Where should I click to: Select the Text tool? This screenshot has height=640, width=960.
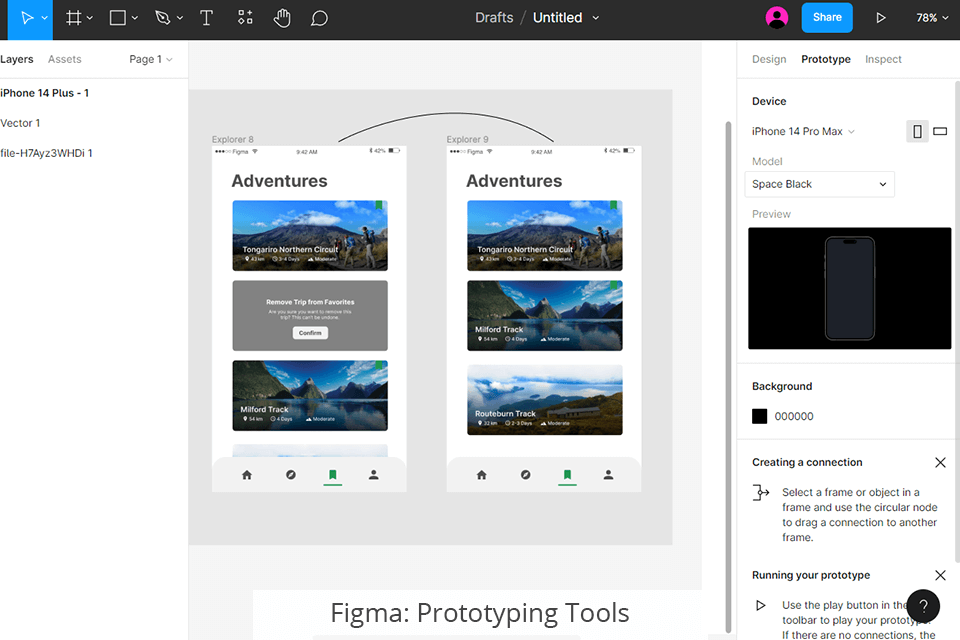point(206,18)
